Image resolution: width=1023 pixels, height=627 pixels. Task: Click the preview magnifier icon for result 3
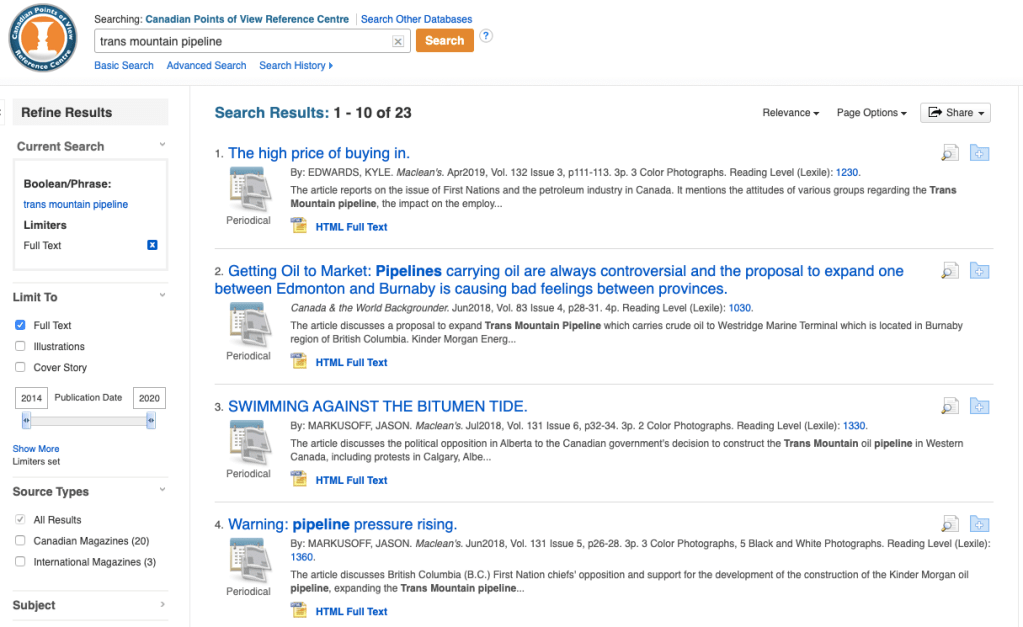coord(949,406)
